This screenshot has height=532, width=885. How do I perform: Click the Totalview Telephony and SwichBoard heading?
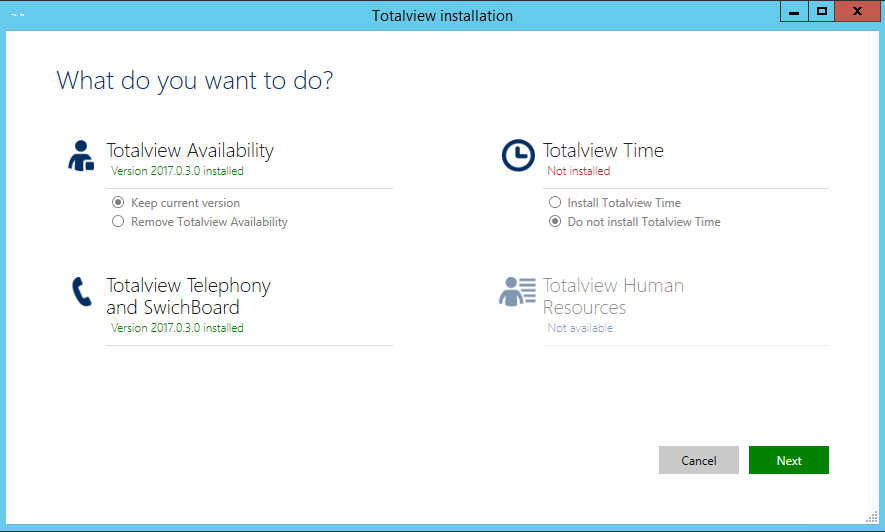tap(189, 296)
